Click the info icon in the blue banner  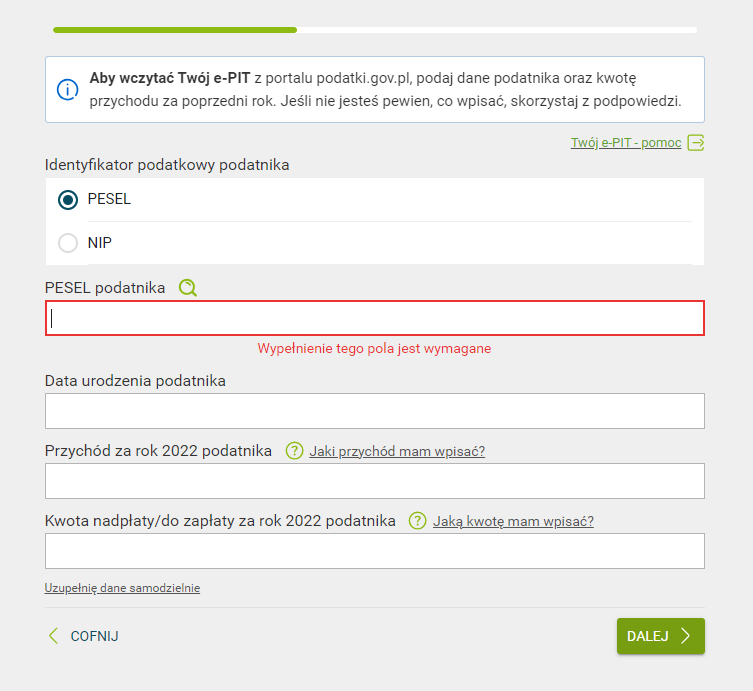(67, 89)
